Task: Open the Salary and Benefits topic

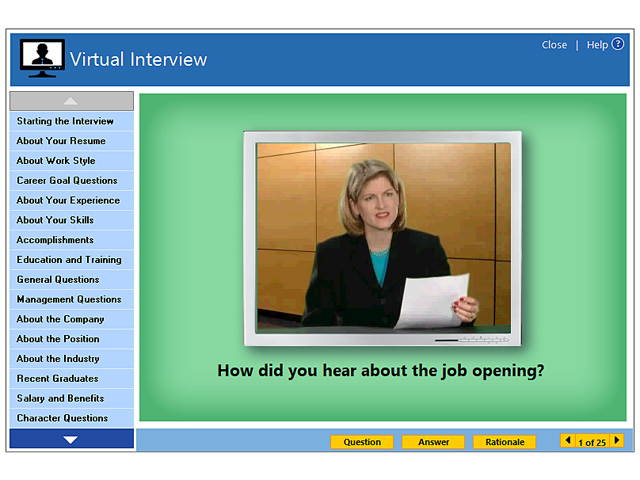Action: (60, 398)
